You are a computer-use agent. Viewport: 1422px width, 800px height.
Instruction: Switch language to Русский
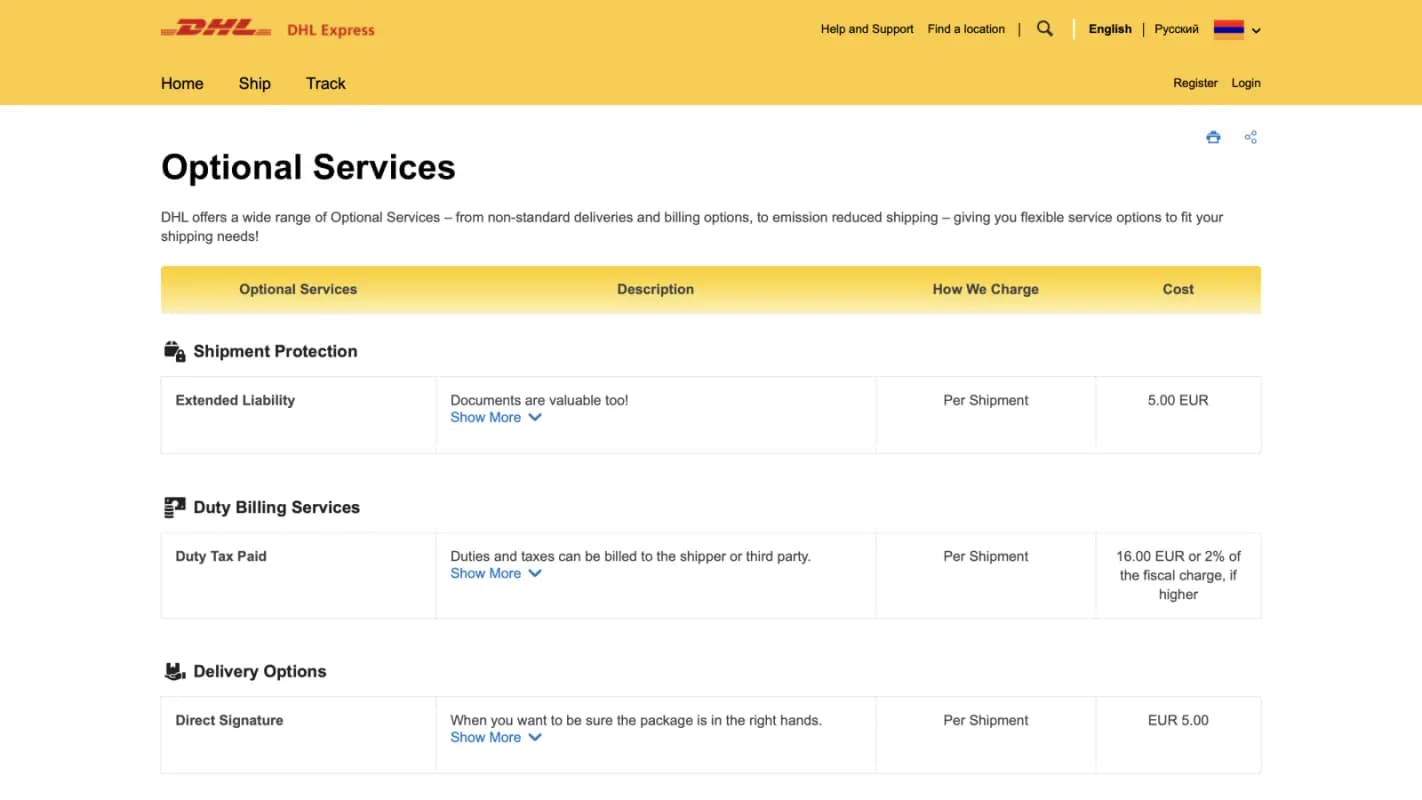point(1176,29)
